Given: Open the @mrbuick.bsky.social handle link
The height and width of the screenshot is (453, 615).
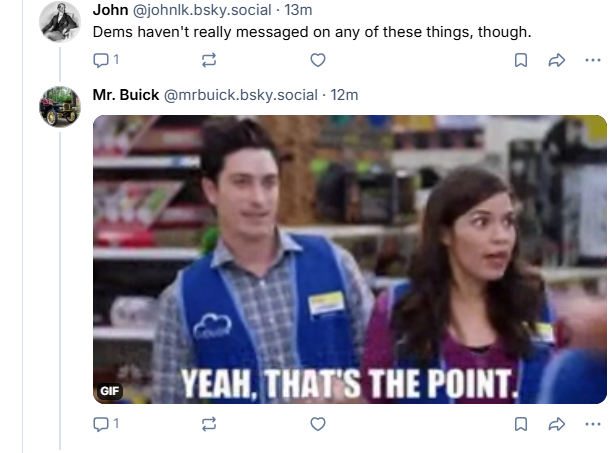Looking at the screenshot, I should pos(240,95).
